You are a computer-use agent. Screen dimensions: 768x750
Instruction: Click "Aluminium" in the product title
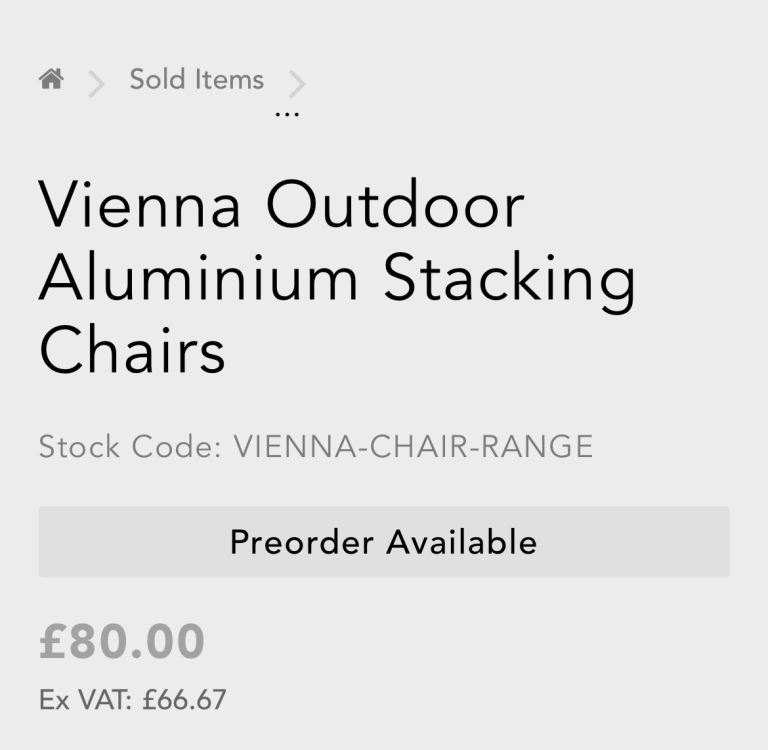(x=198, y=278)
